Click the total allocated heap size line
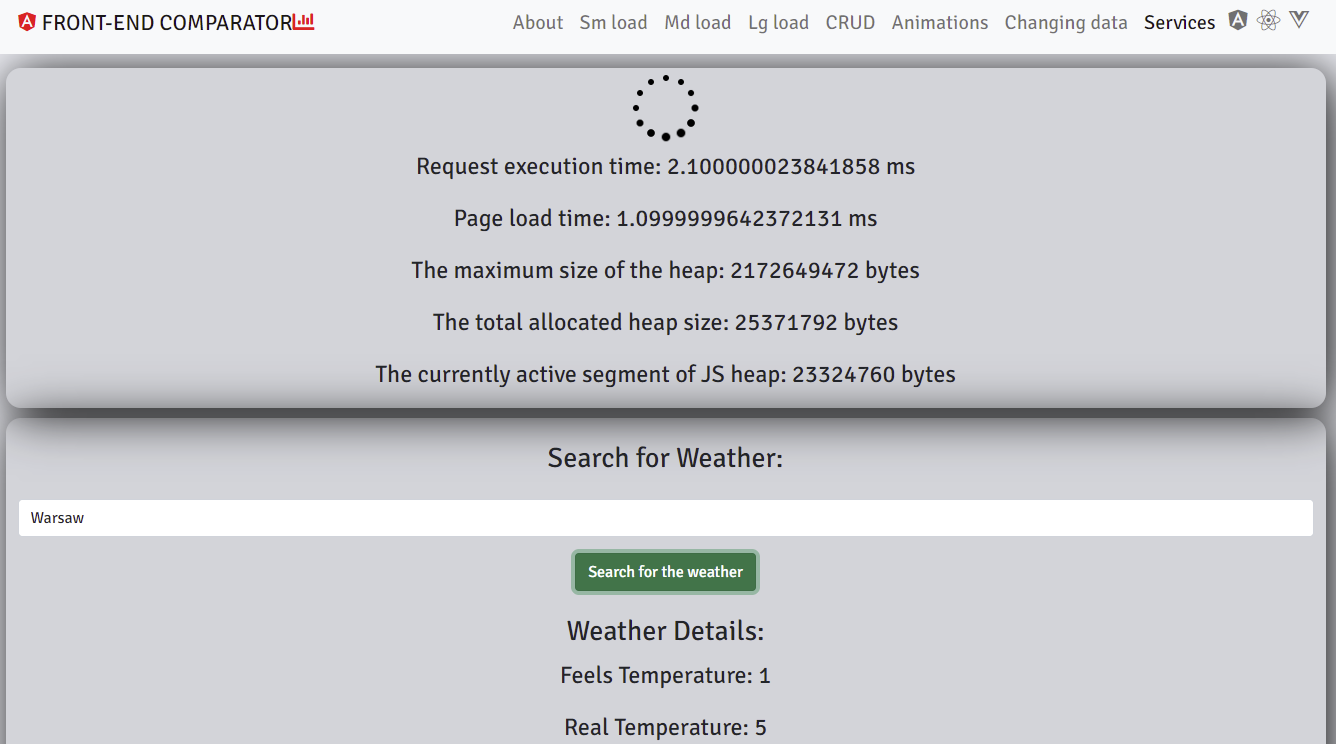The image size is (1336, 744). 665,323
